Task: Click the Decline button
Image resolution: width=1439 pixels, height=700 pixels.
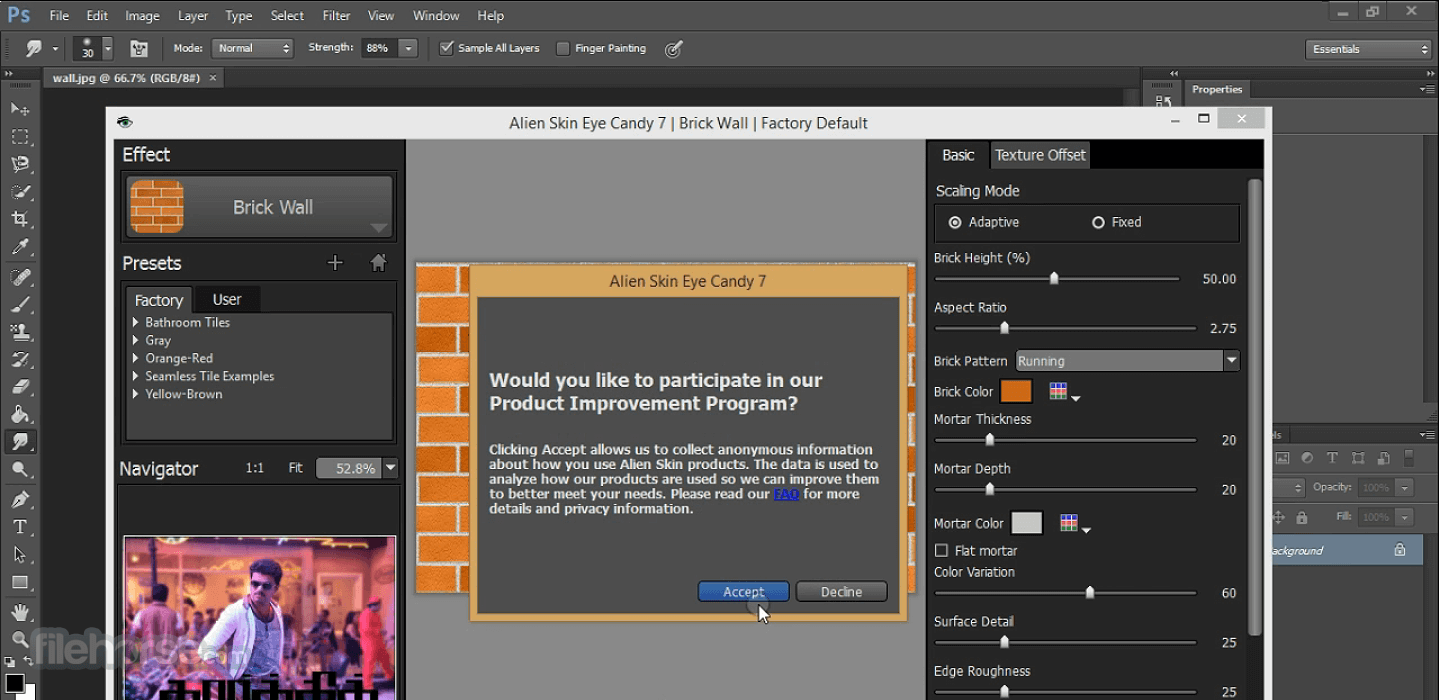Action: [x=841, y=592]
